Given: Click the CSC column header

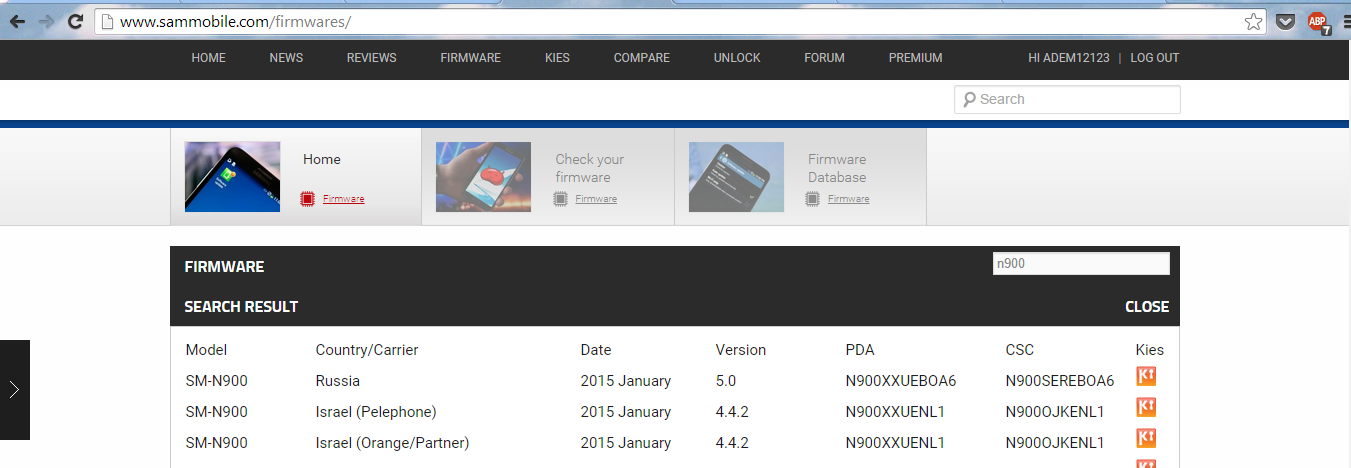Looking at the screenshot, I should tap(1020, 350).
